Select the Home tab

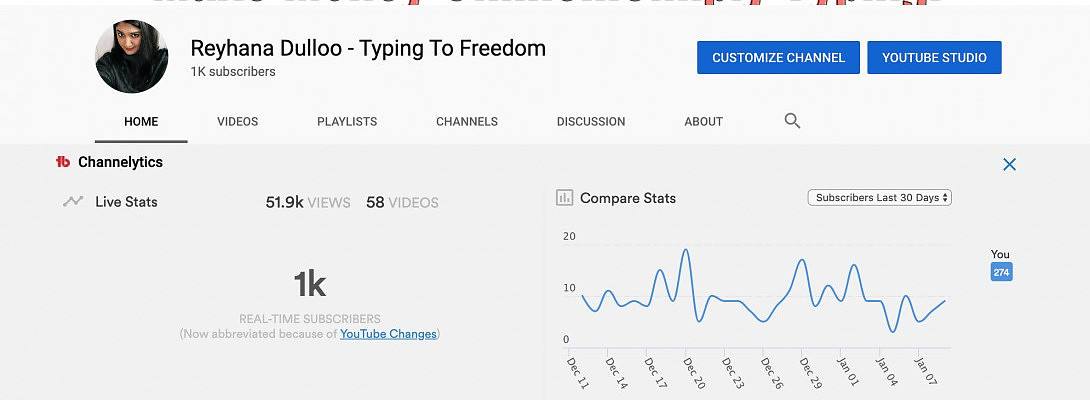click(x=141, y=122)
